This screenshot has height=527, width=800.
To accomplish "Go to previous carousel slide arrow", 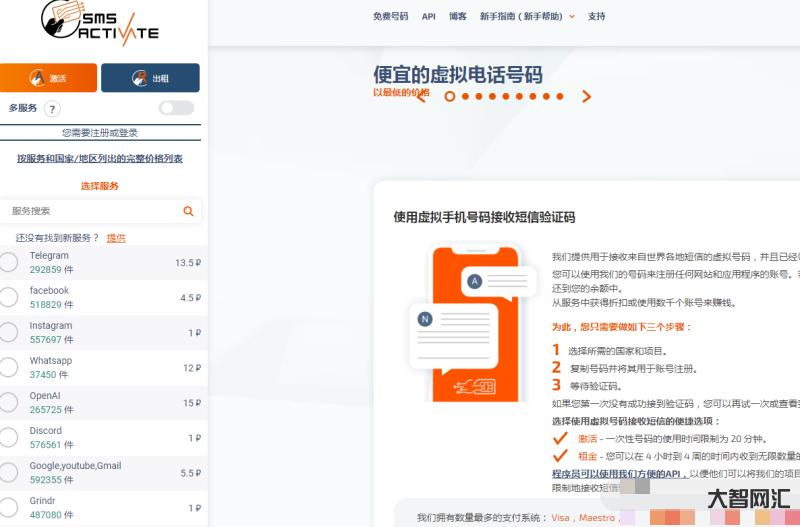I will point(422,97).
